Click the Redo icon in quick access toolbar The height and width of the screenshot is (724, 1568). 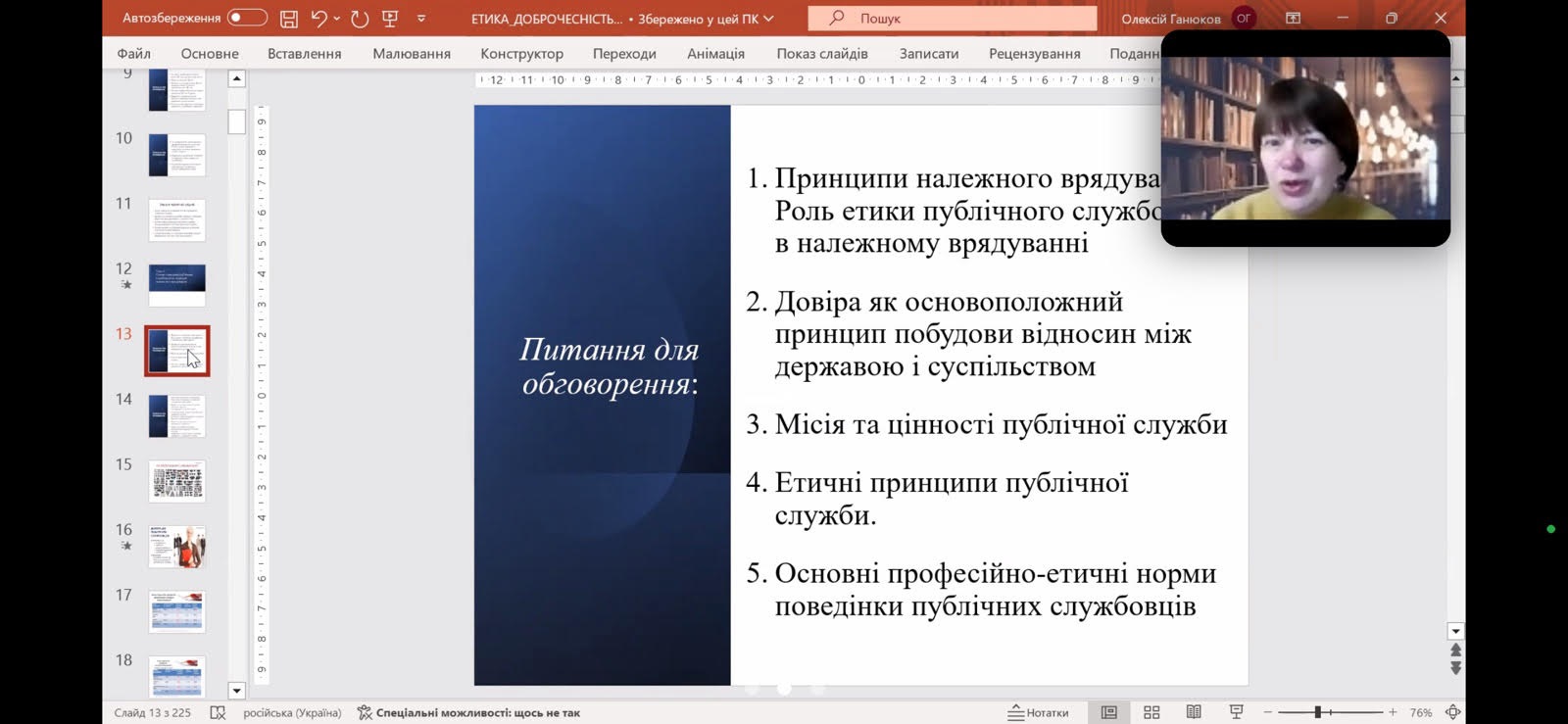pos(360,19)
